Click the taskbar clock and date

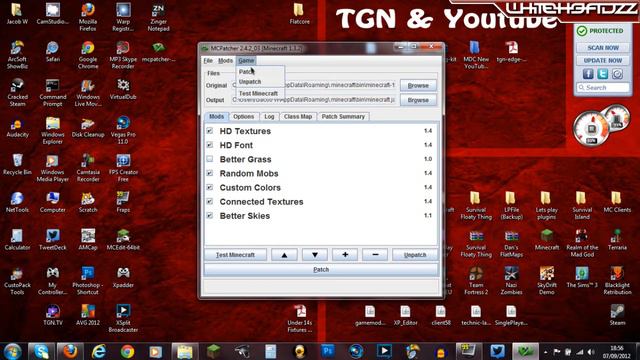coord(617,351)
